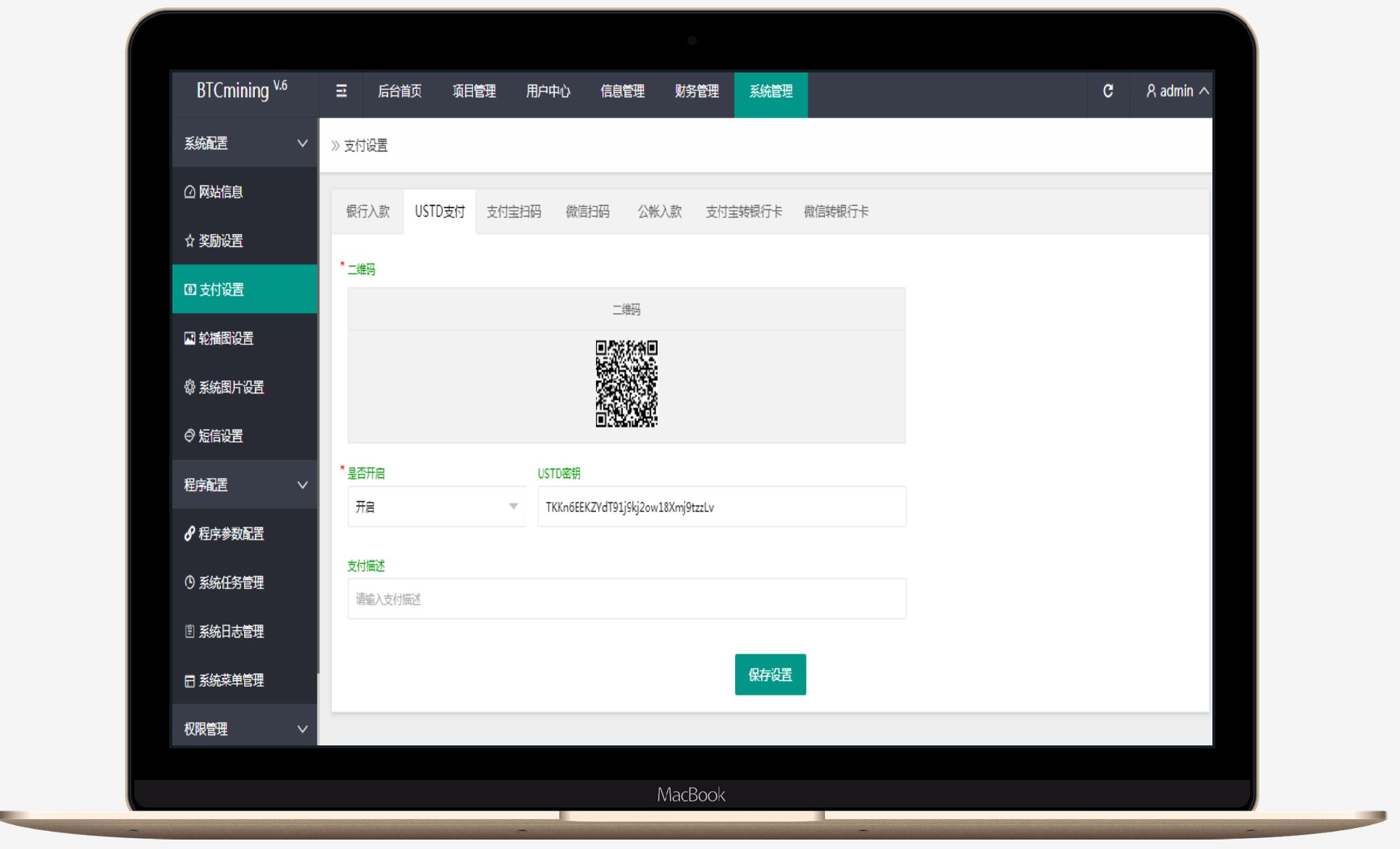Click the 保存设置 button
Viewport: 1400px width, 849px height.
coord(771,674)
